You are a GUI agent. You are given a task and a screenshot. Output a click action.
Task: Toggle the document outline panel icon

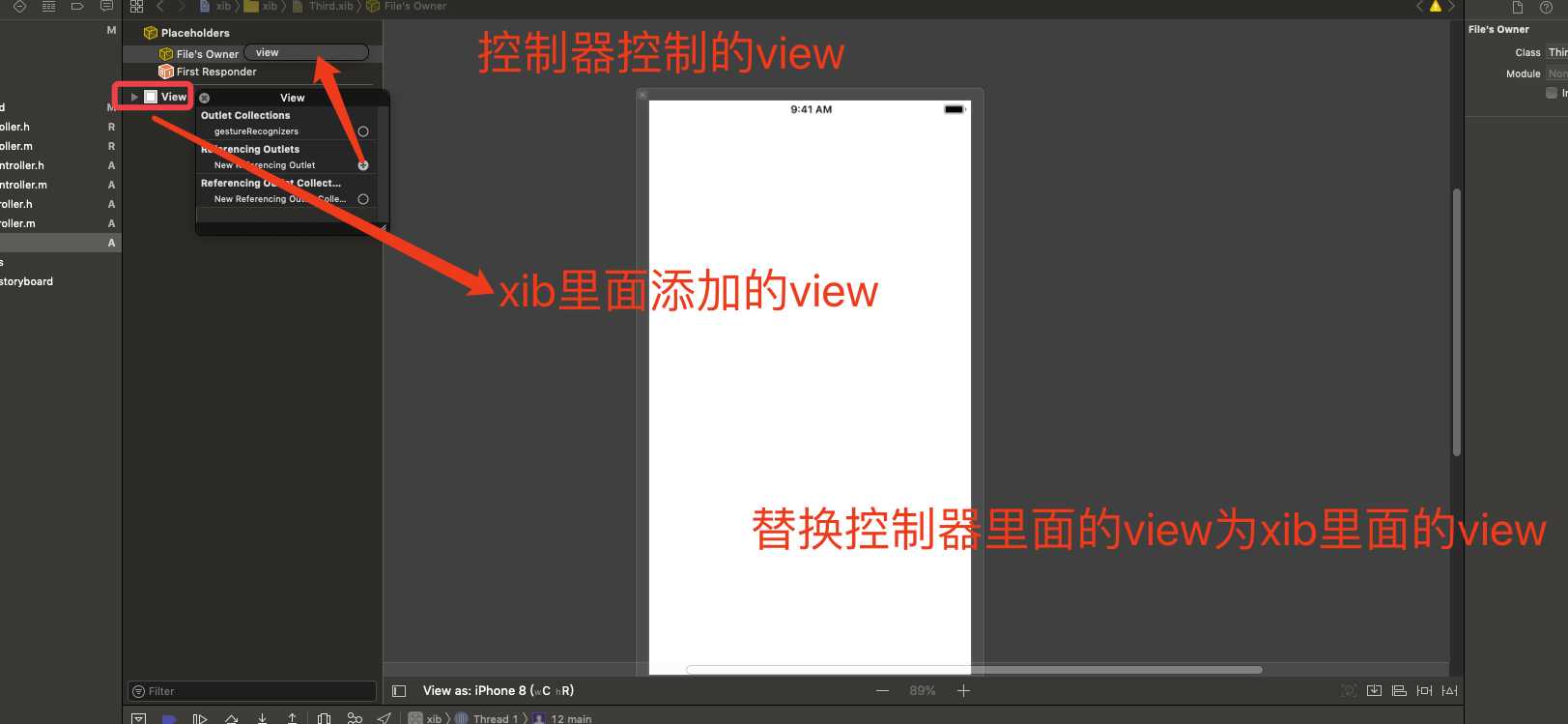pos(399,691)
